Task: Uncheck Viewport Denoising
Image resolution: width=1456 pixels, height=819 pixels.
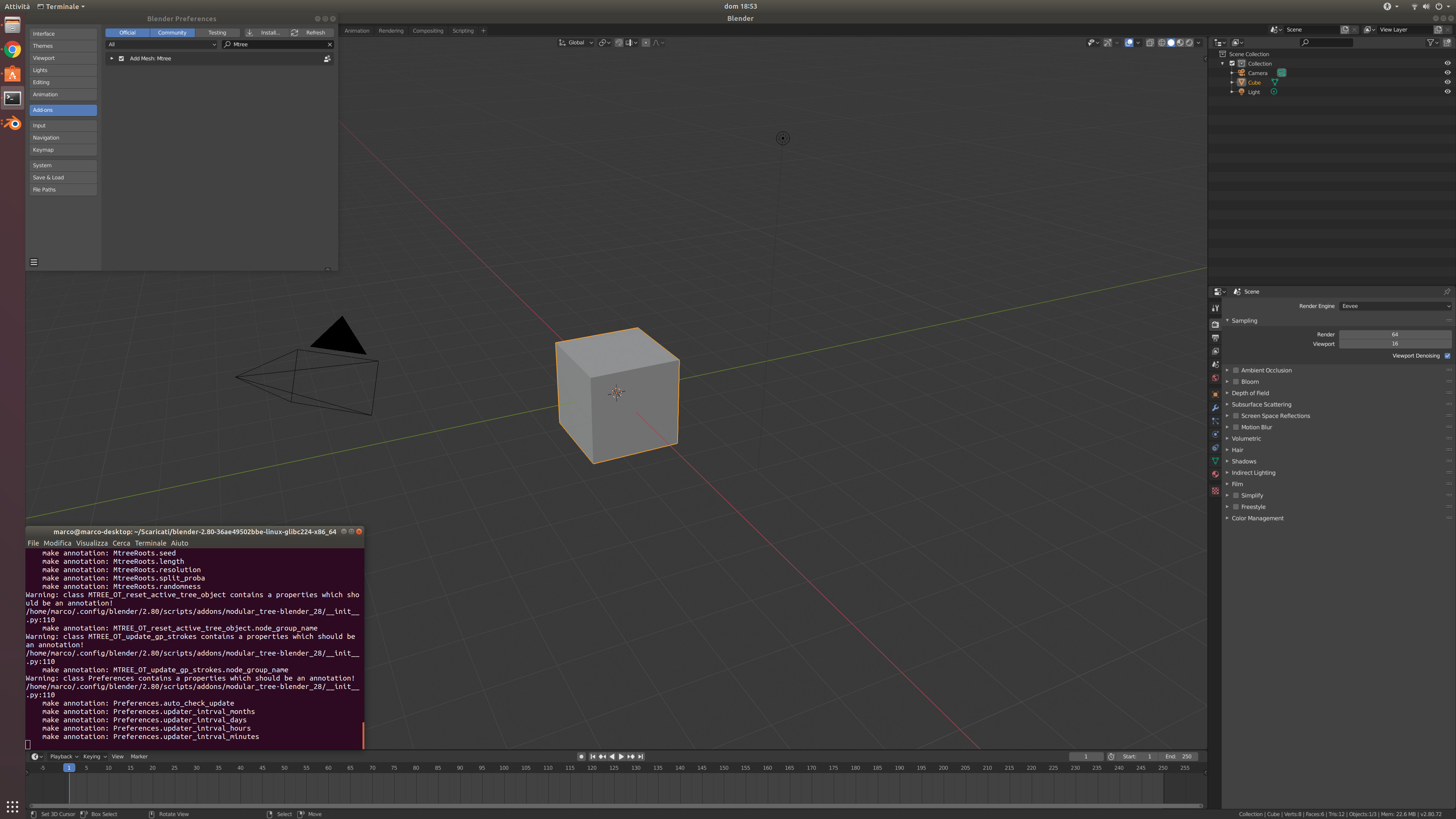Action: 1447,356
